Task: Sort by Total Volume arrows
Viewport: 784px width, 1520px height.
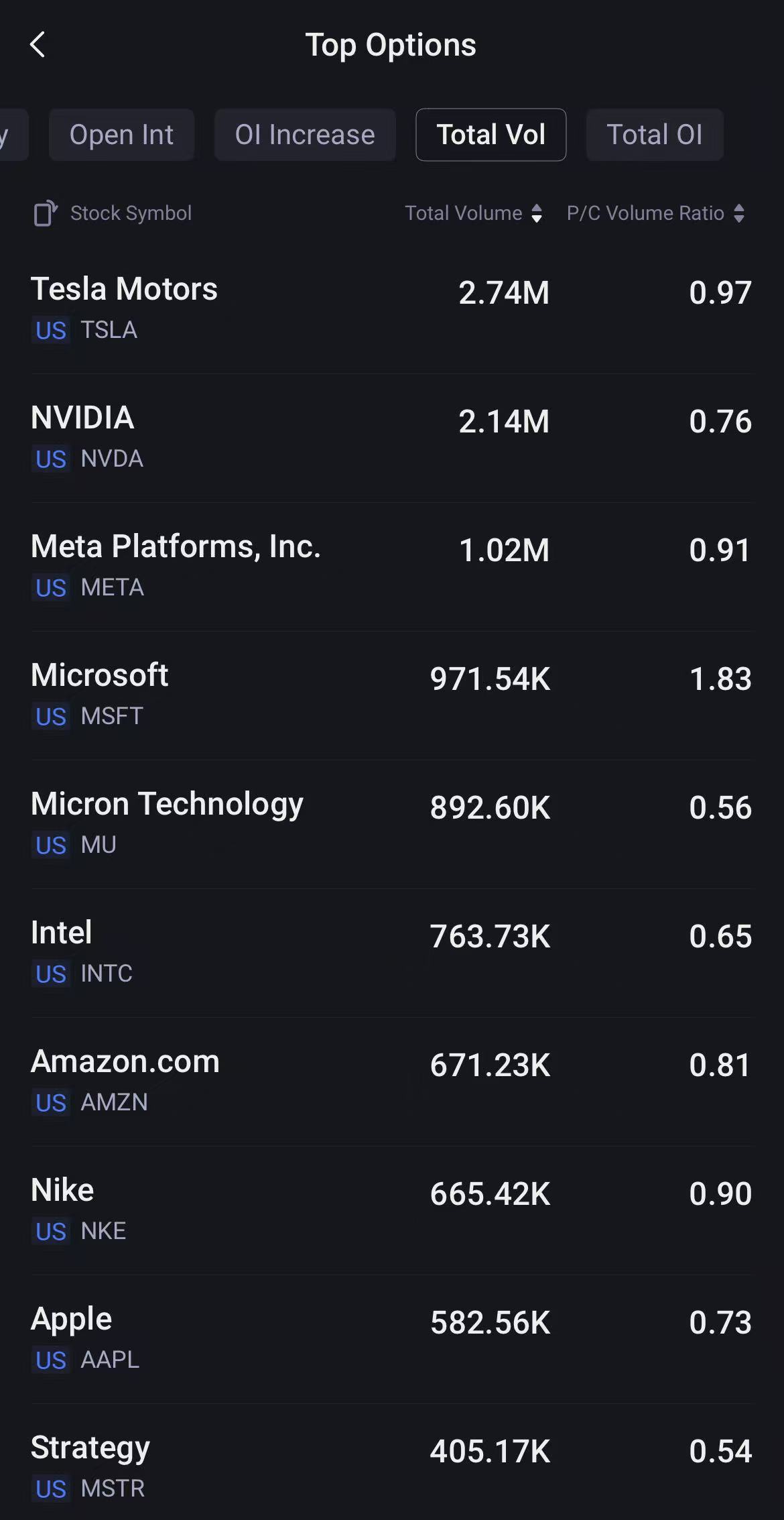Action: (536, 213)
